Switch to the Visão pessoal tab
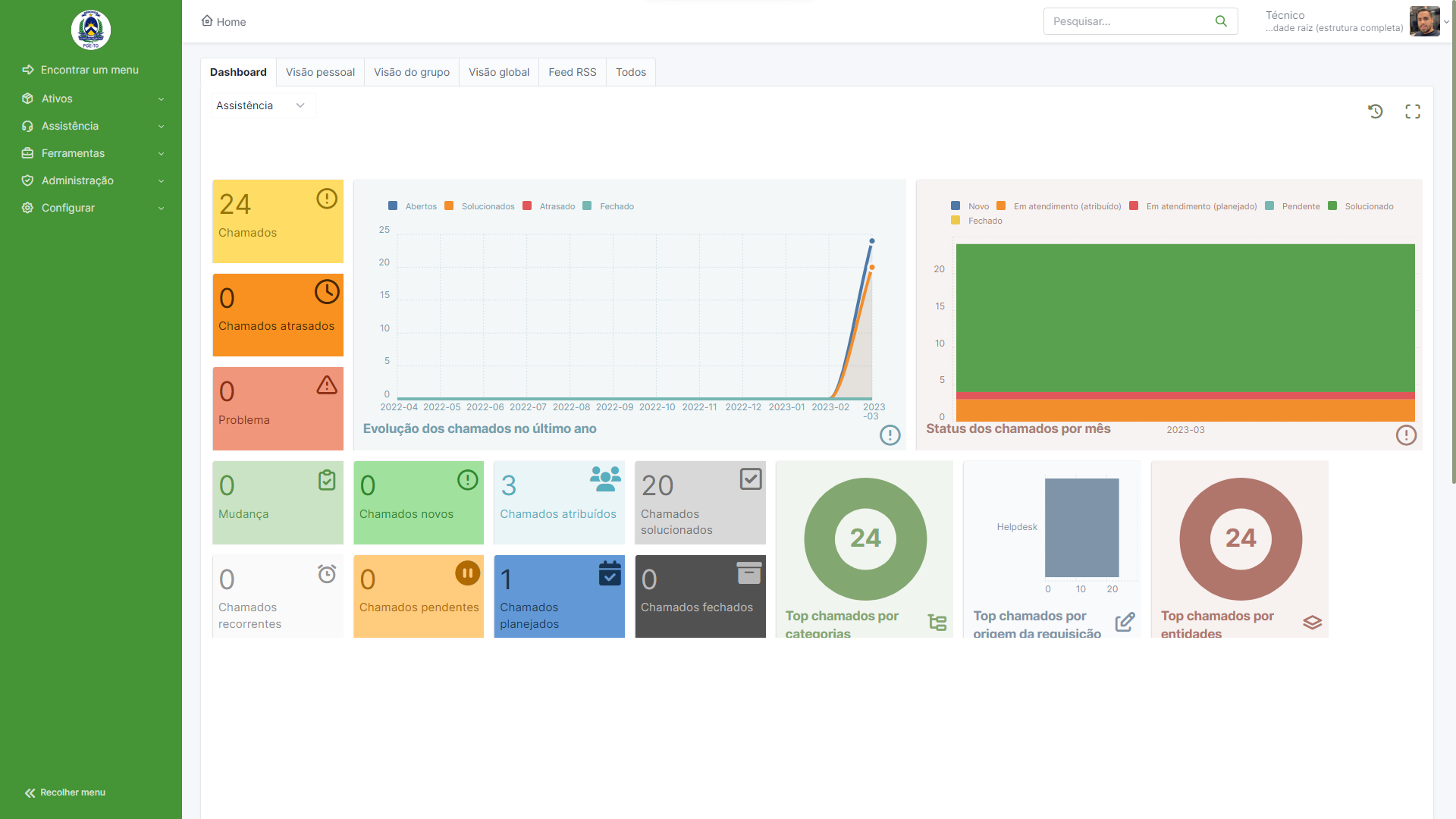The width and height of the screenshot is (1456, 819). coord(320,72)
